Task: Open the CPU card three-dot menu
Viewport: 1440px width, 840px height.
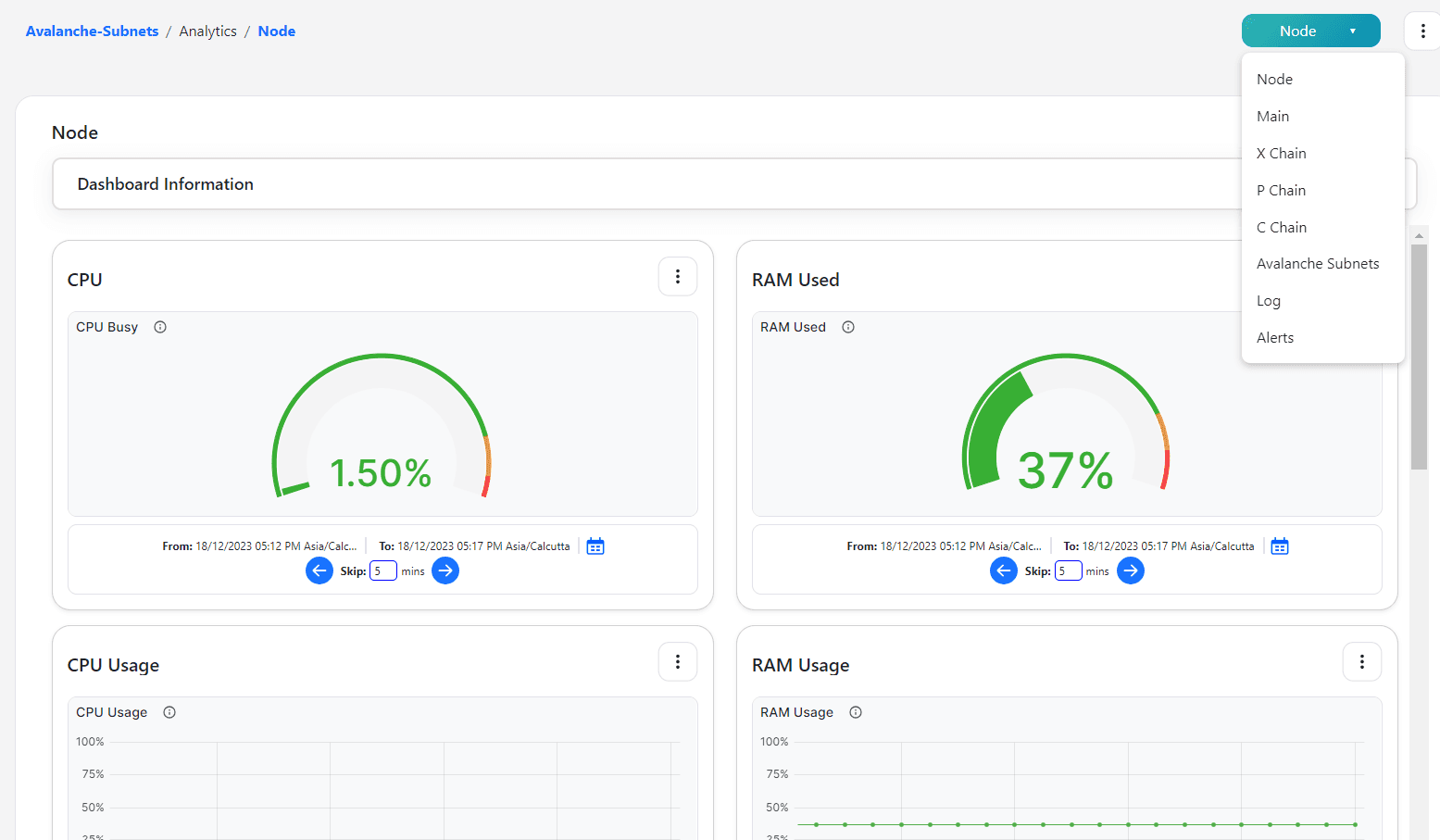Action: pyautogui.click(x=678, y=276)
